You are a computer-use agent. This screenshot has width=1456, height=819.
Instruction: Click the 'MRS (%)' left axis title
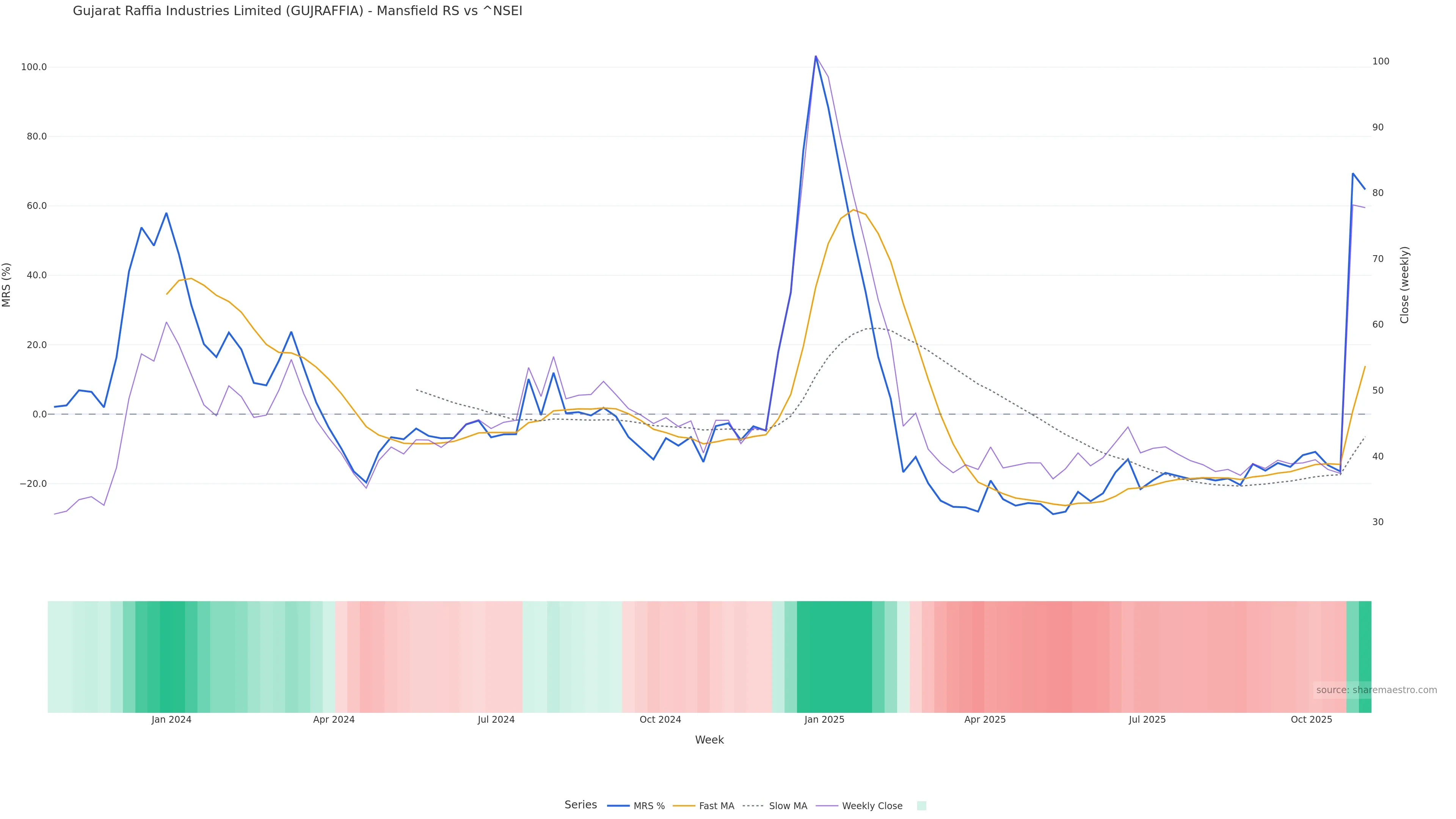[x=7, y=285]
